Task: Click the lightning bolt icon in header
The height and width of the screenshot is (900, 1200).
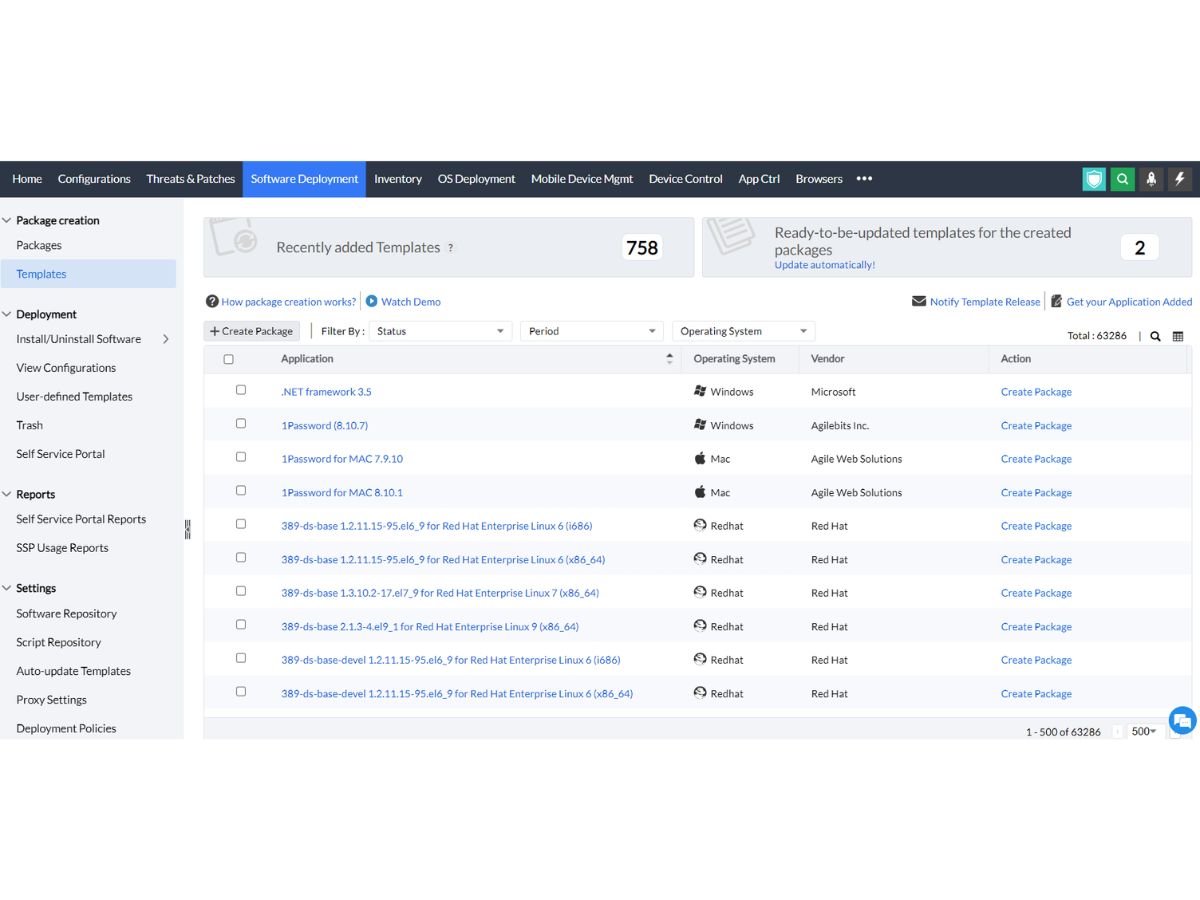Action: [x=1180, y=179]
